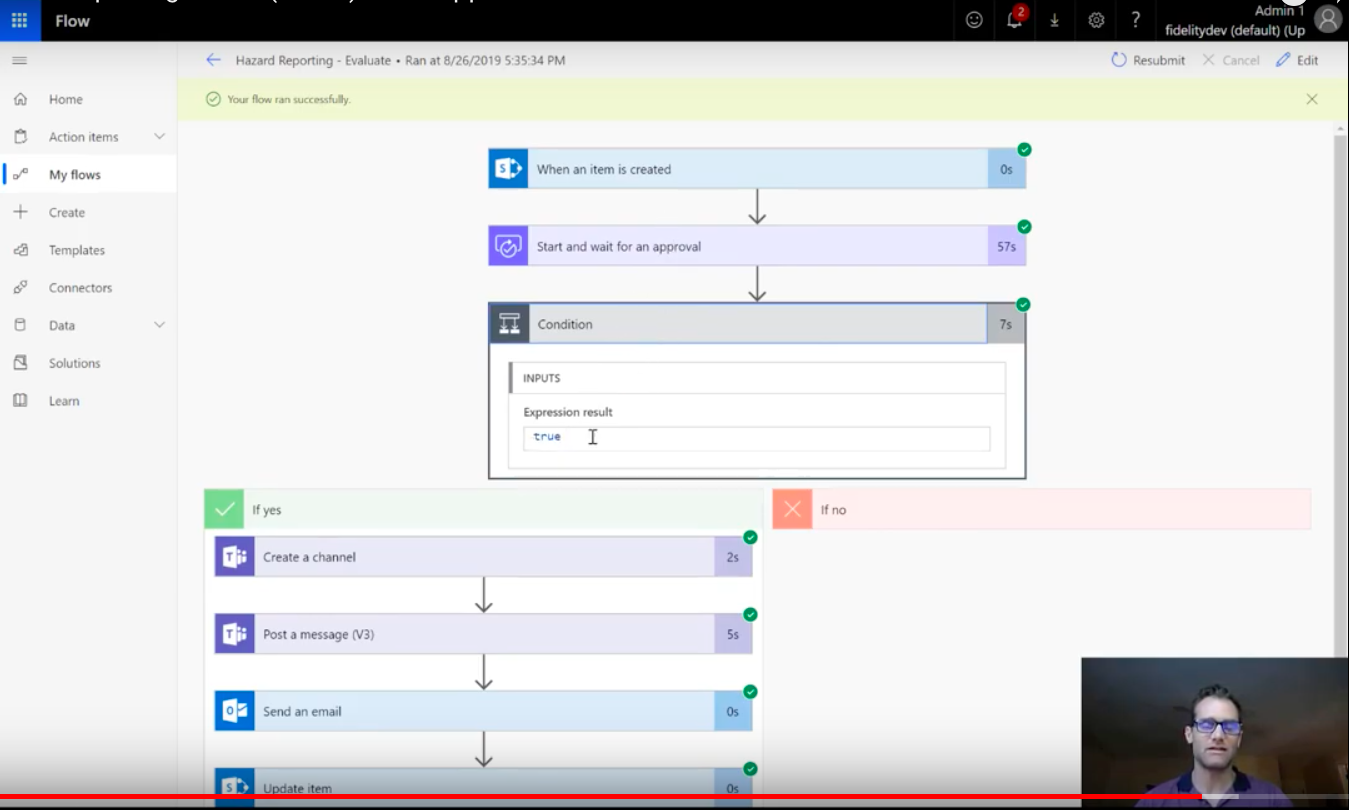
Task: Click SharePoint icon on When an item is created
Action: 508,169
